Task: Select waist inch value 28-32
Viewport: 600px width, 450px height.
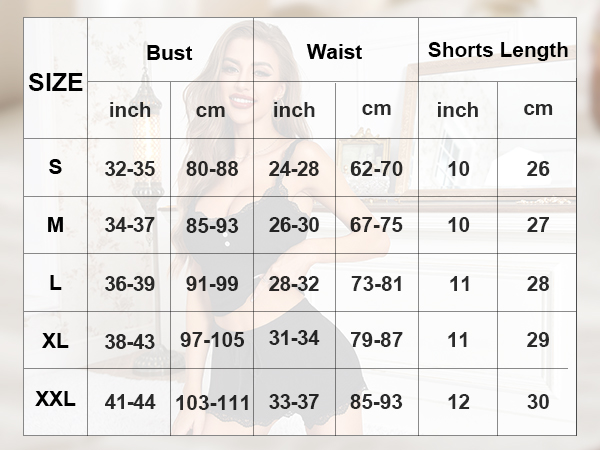Action: 294,284
